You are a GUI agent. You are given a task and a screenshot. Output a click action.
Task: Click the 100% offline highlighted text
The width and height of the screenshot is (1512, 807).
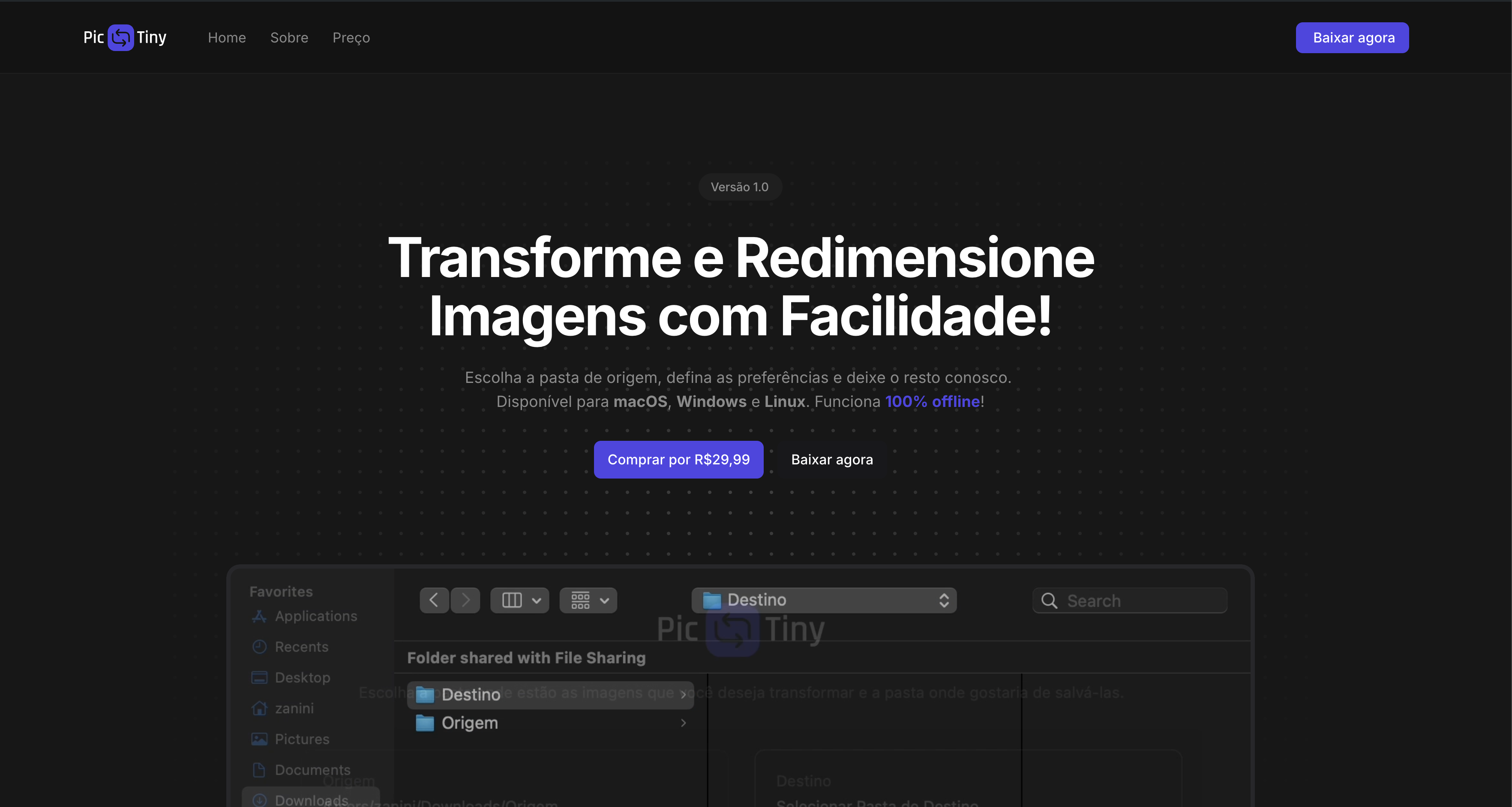(932, 401)
